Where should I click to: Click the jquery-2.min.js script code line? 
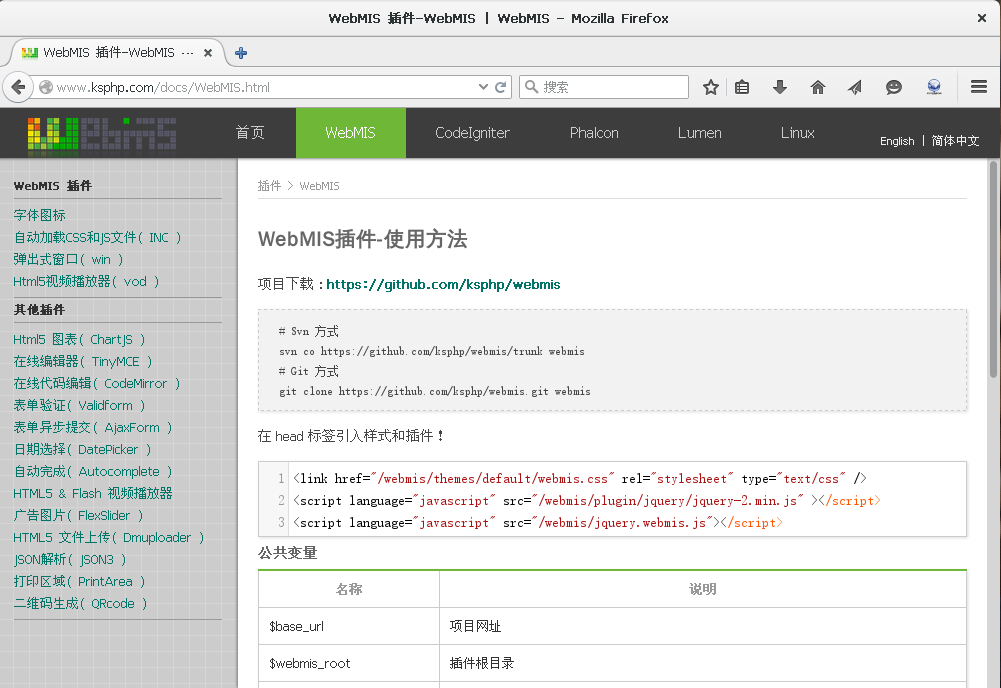point(587,500)
